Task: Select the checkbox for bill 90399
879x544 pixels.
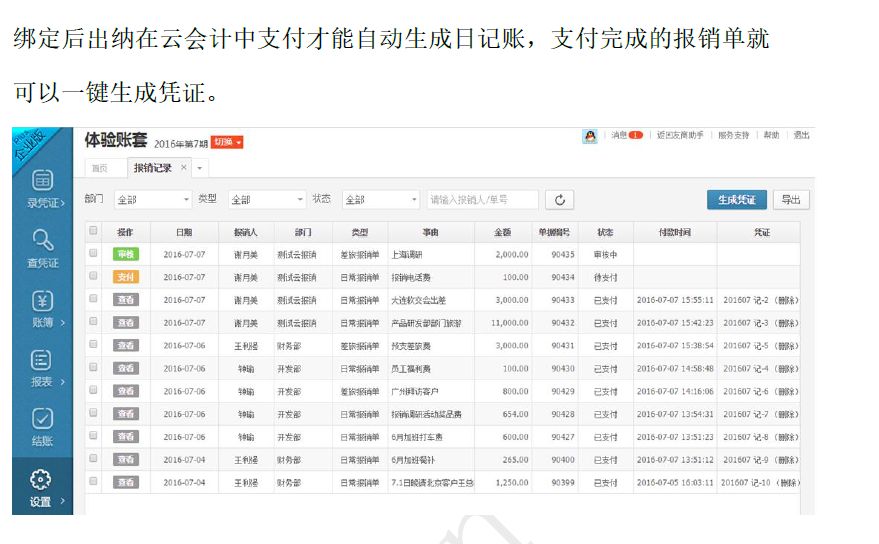Action: (94, 482)
